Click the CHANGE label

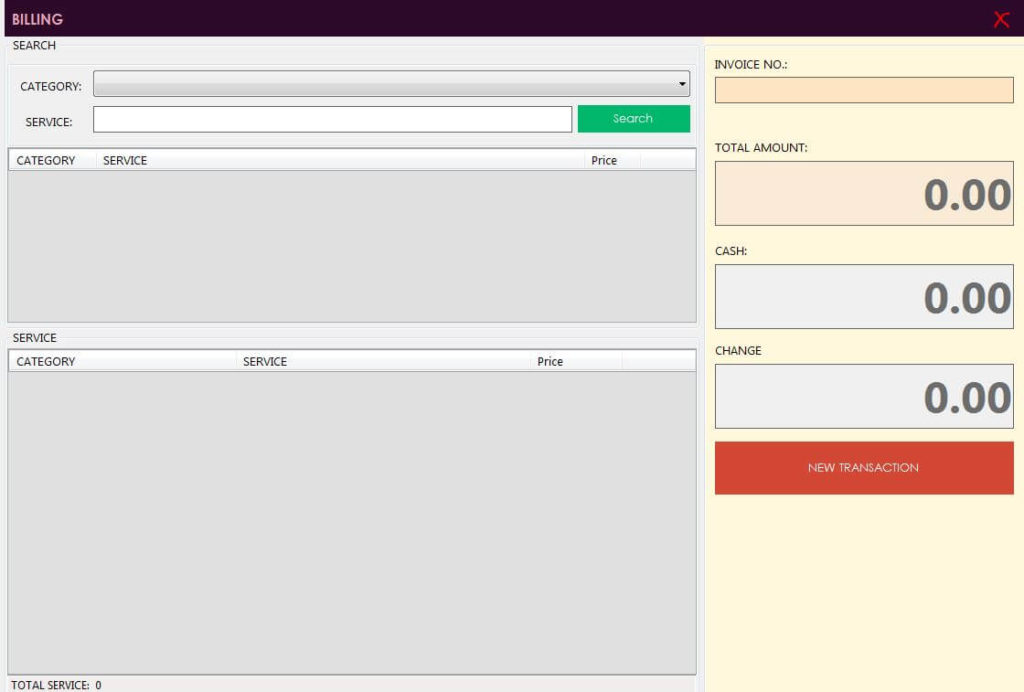738,351
